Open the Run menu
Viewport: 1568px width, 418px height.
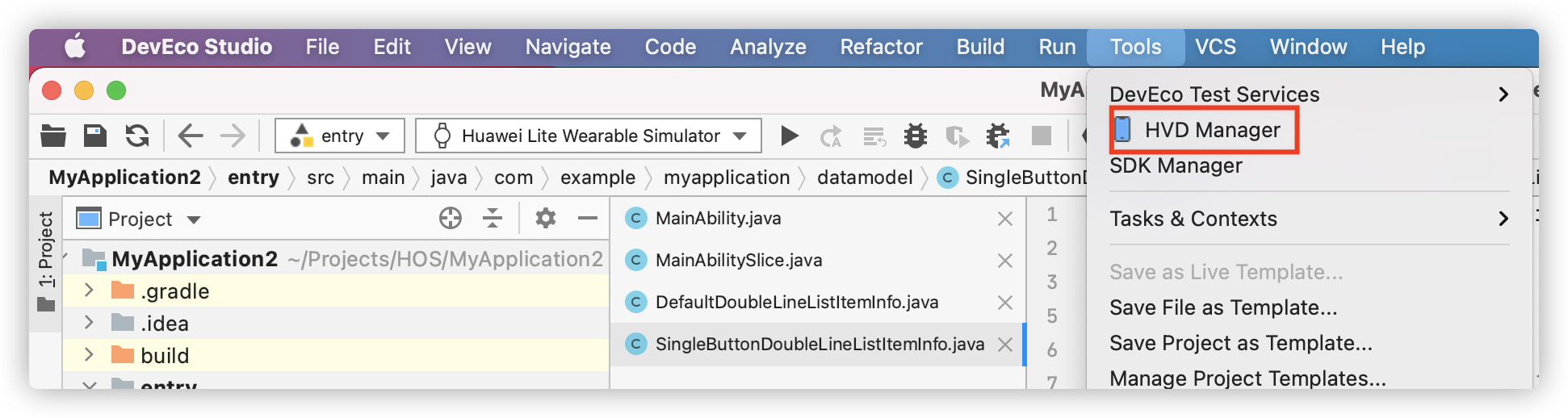1057,47
